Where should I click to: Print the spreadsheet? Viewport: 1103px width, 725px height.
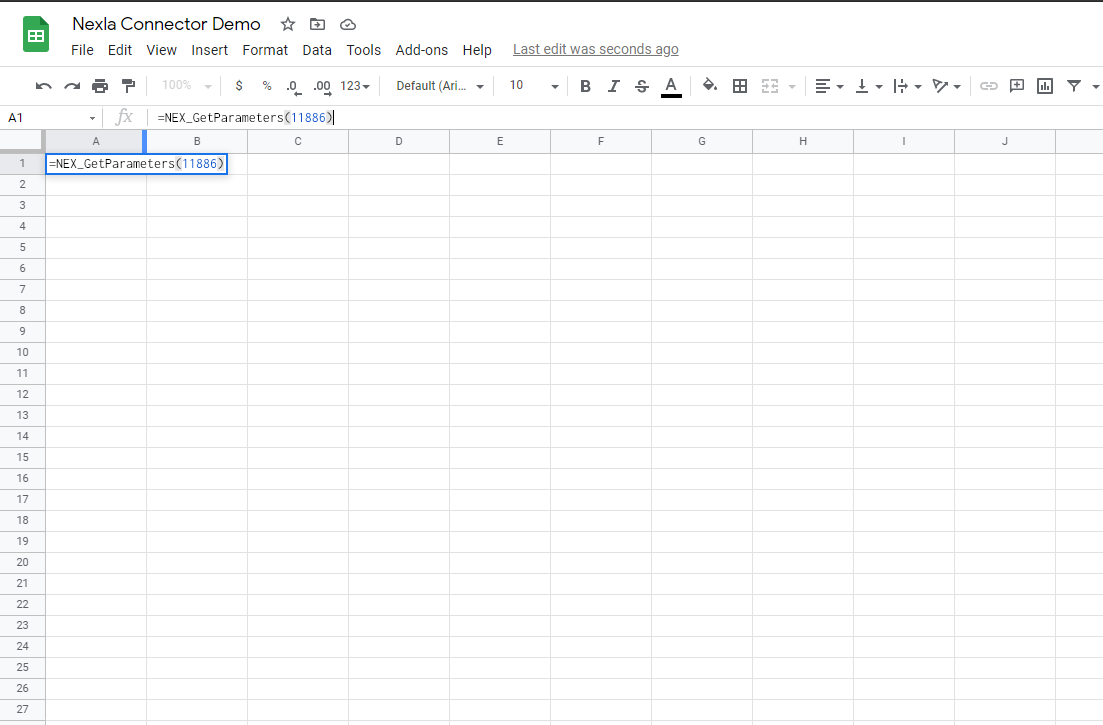pos(100,86)
